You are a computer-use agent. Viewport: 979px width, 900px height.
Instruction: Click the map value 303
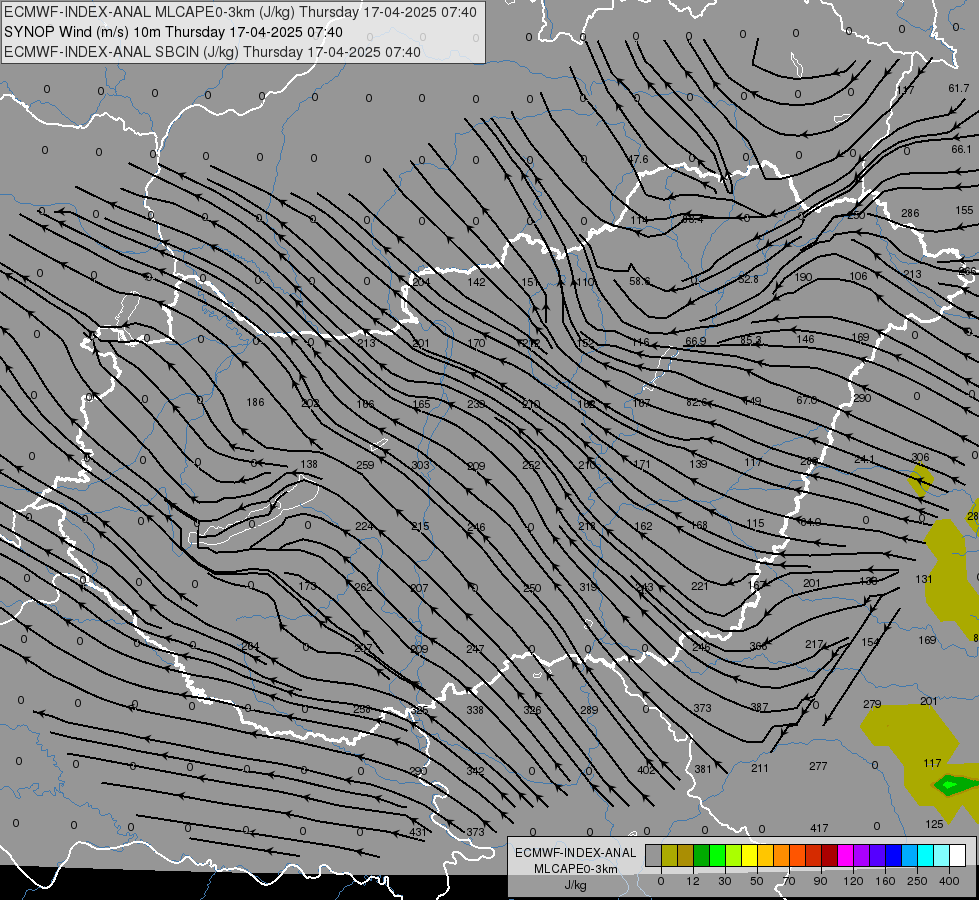[x=420, y=465]
